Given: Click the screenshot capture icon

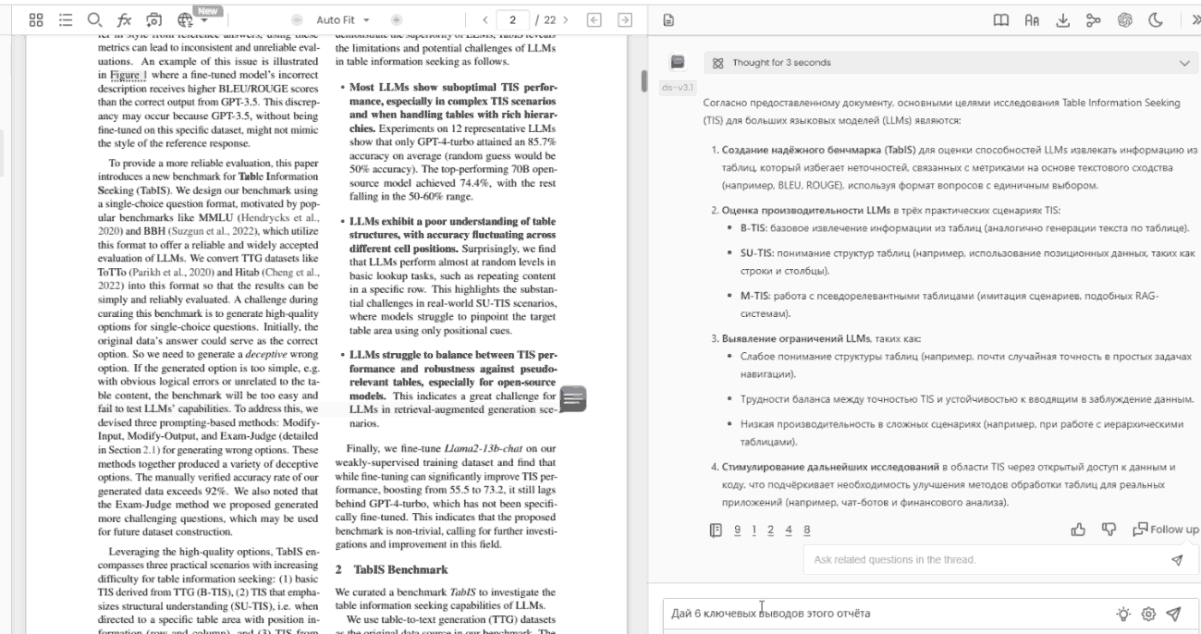Looking at the screenshot, I should pos(153,19).
